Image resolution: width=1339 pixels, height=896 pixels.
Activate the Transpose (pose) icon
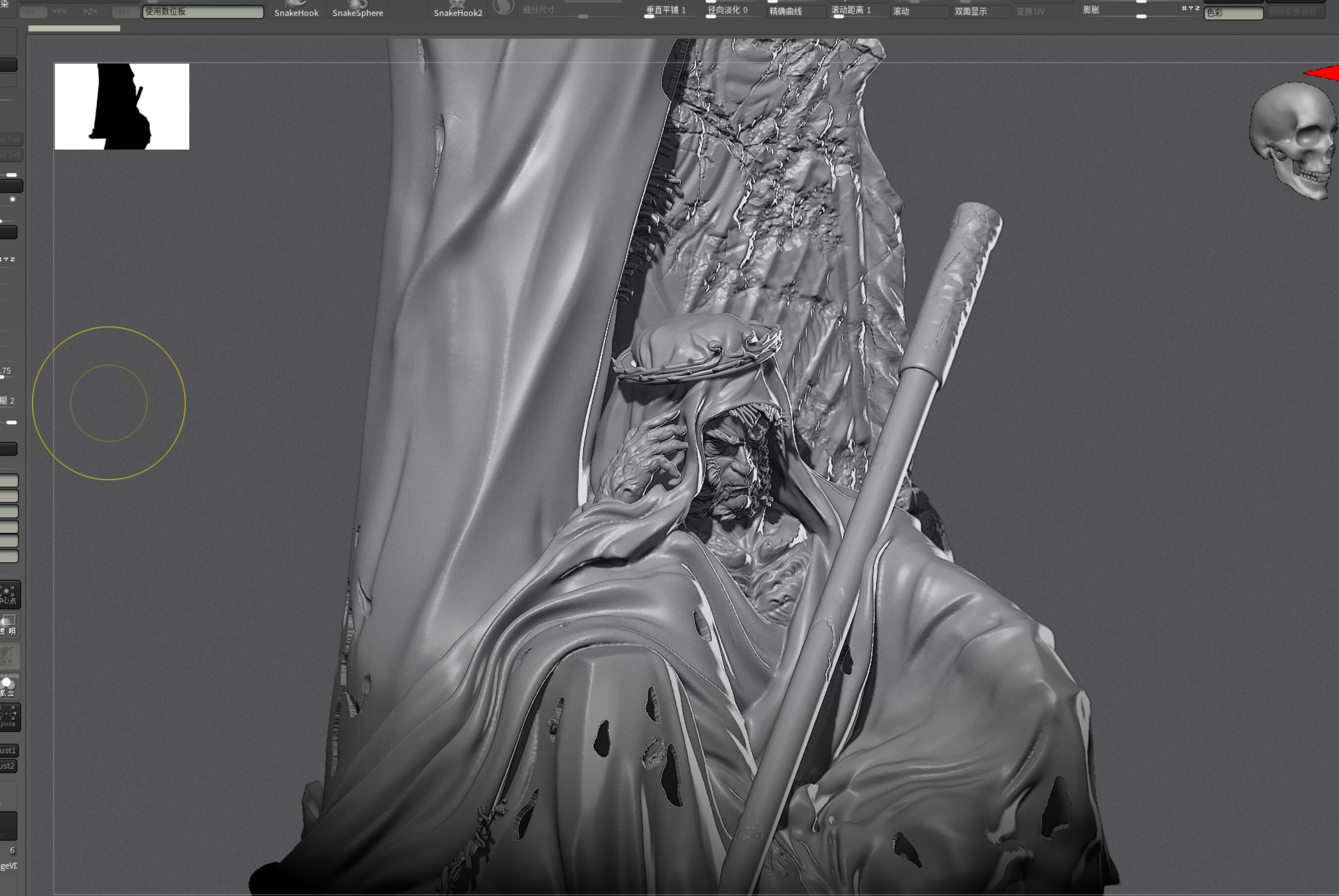(x=9, y=717)
